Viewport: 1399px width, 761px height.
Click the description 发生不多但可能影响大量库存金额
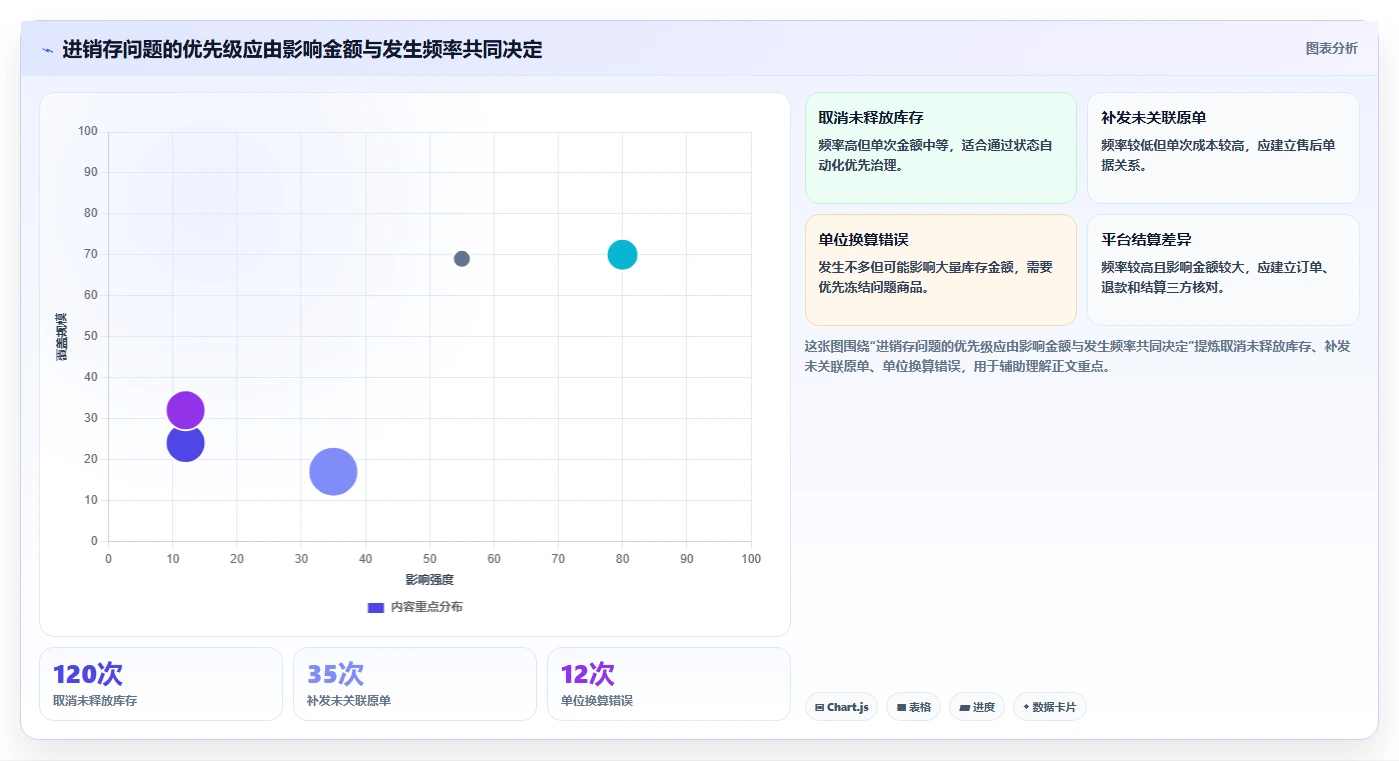(935, 277)
